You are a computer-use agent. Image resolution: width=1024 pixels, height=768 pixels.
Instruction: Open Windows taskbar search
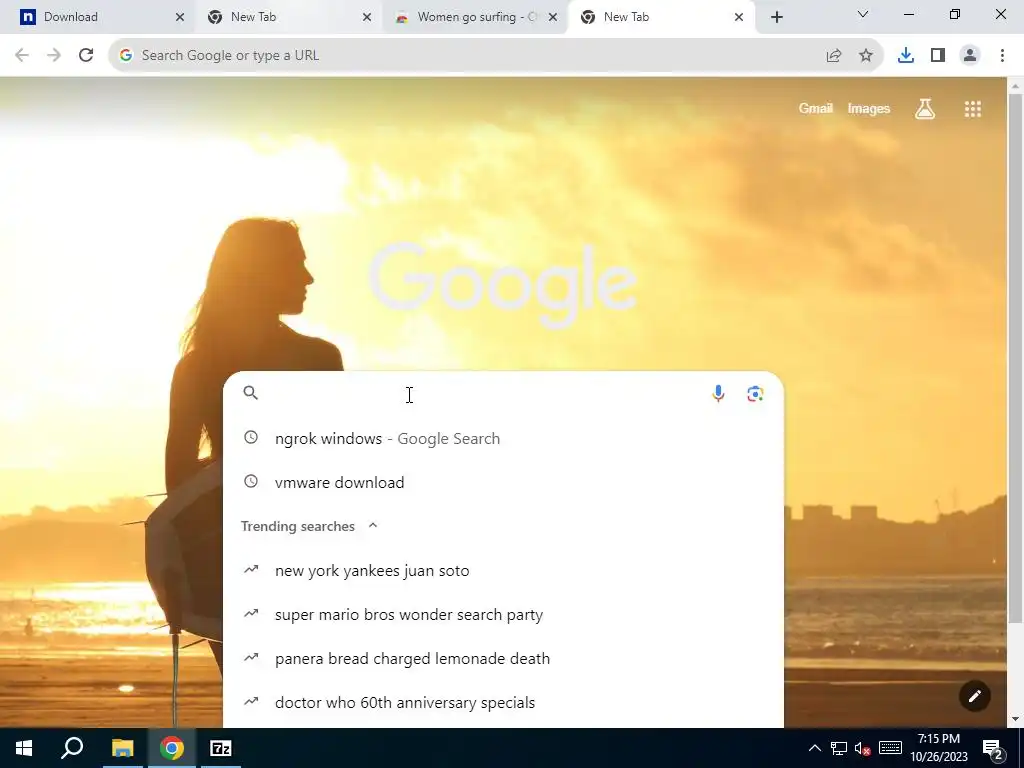pos(72,748)
